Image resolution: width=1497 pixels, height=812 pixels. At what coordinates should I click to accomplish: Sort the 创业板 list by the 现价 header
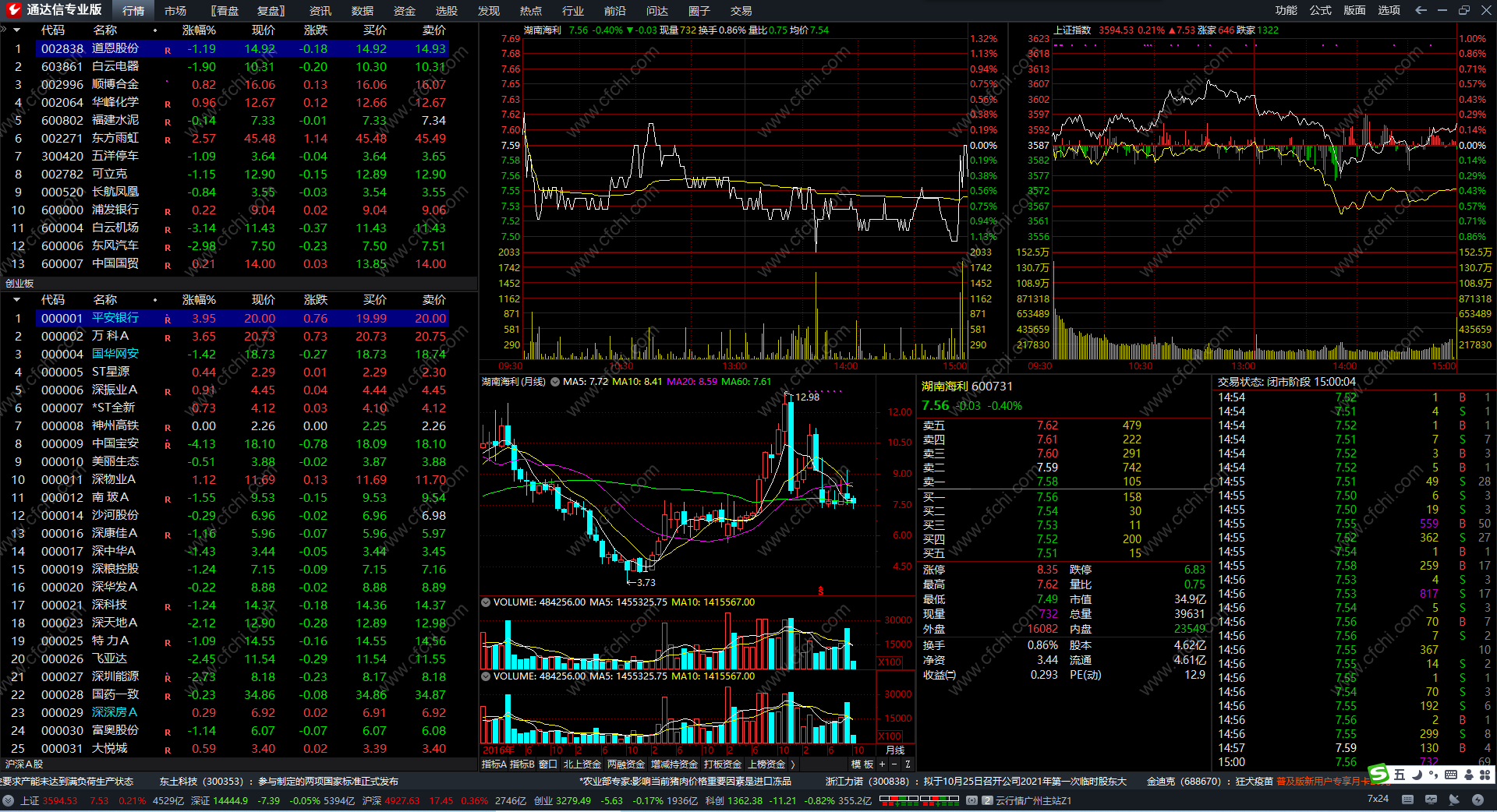(263, 300)
